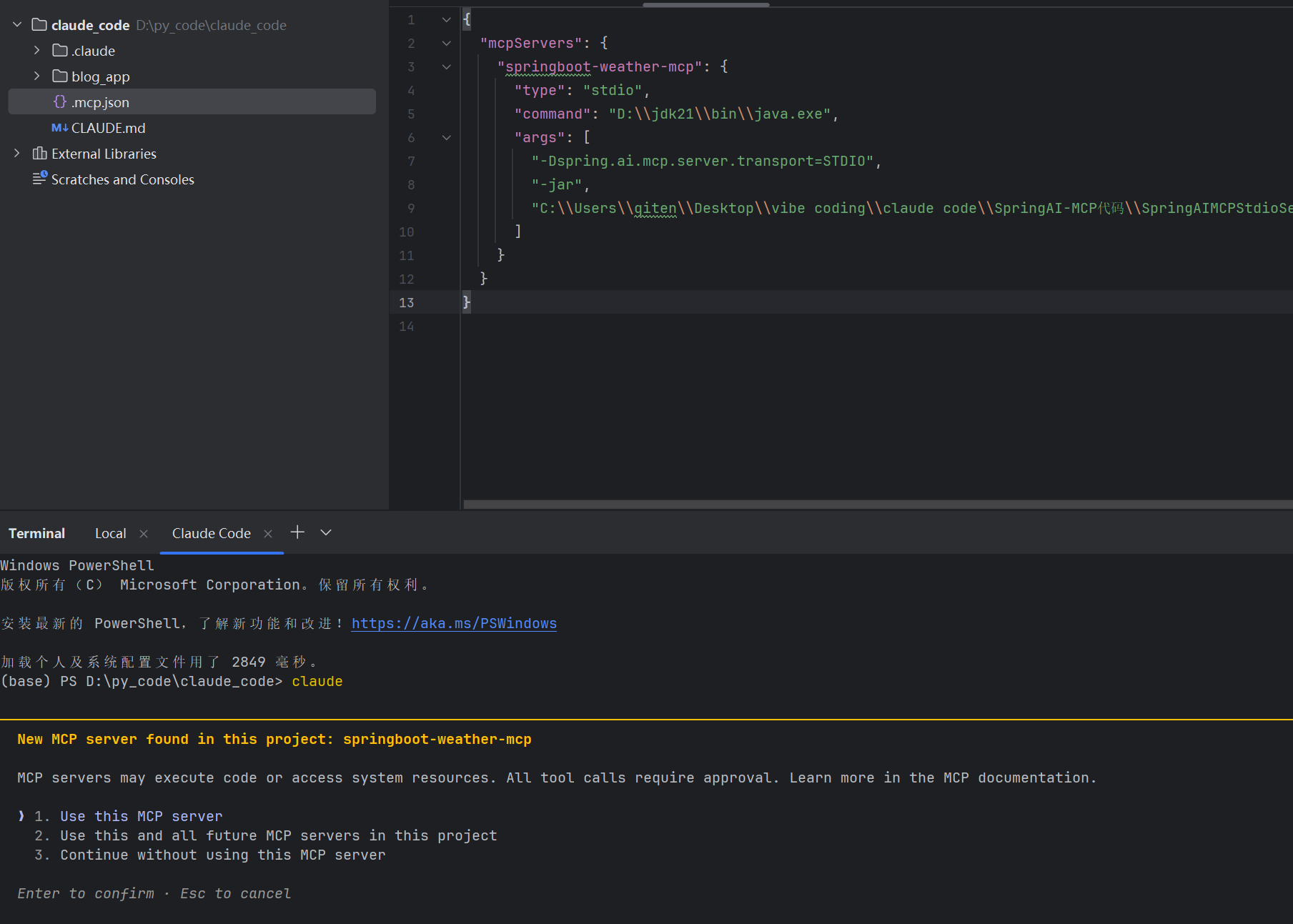This screenshot has width=1293, height=924.
Task: Click the -Dspring.ai.mcp.server.transport=STDIO argument
Action: [x=703, y=162]
